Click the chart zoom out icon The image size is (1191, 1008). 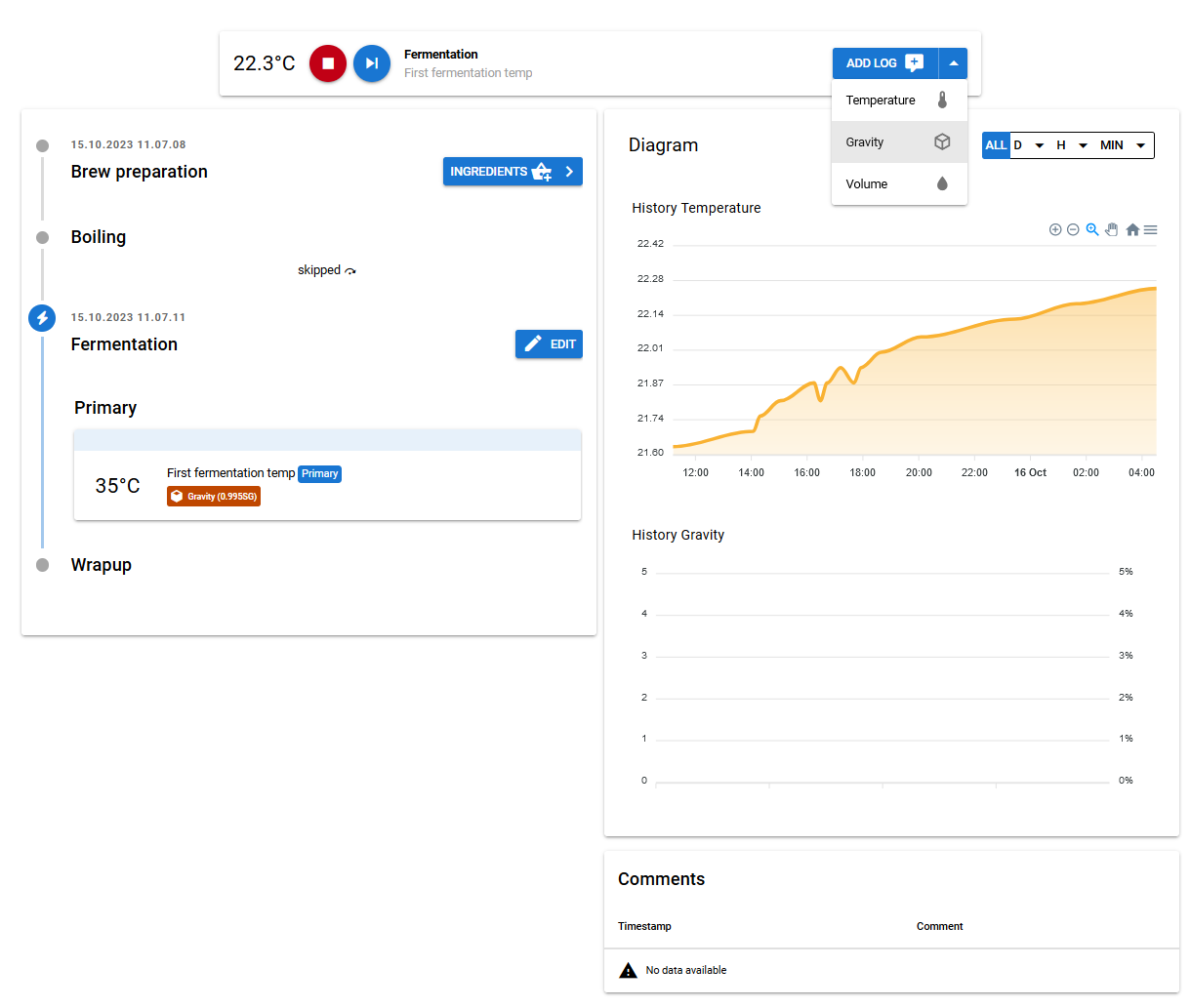click(x=1073, y=230)
